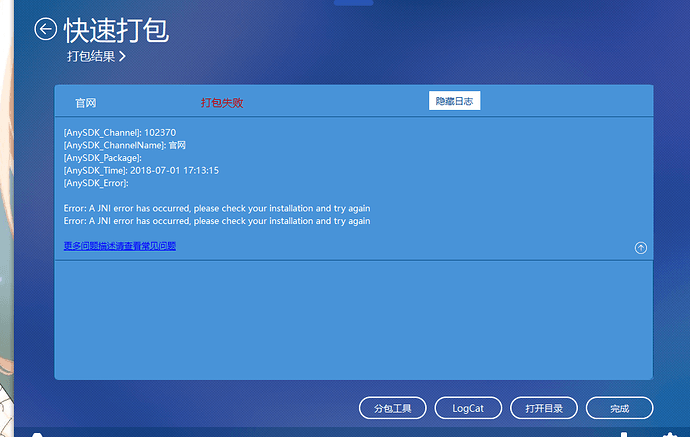This screenshot has height=437, width=690.
Task: Click the 打包结果 breadcrumb chevron
Action: click(x=122, y=56)
